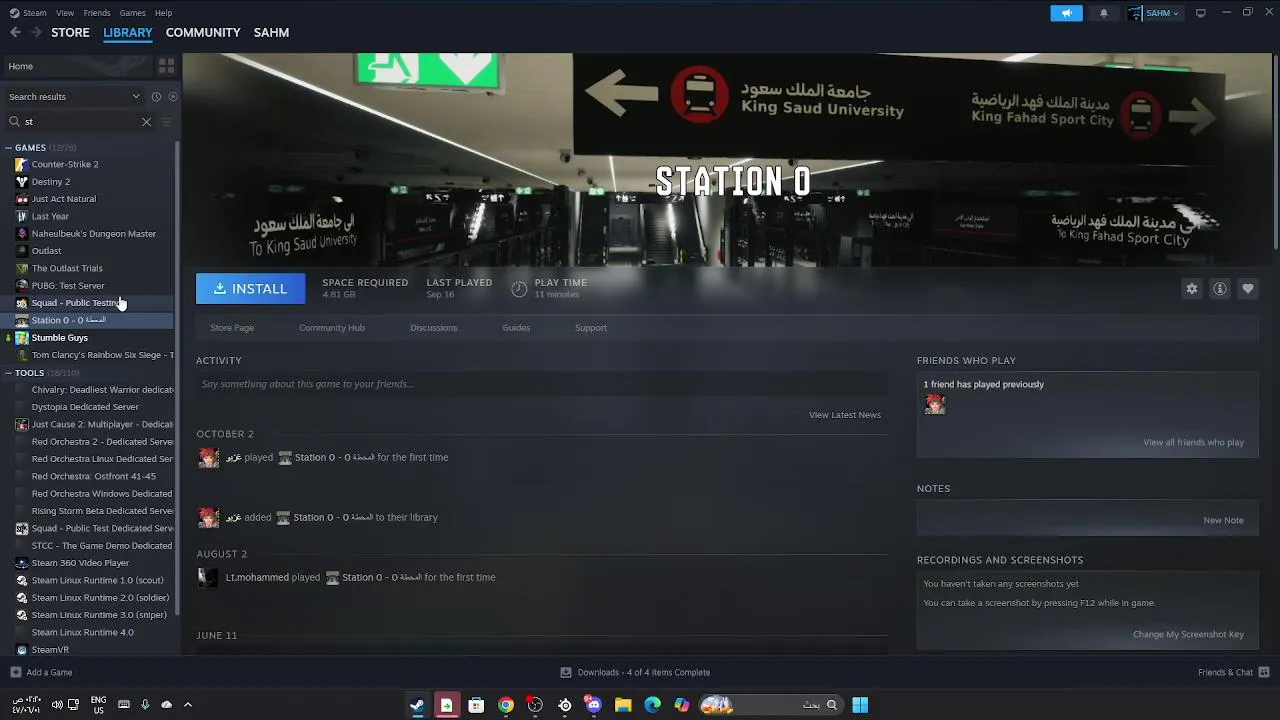Open the View menu

65,13
